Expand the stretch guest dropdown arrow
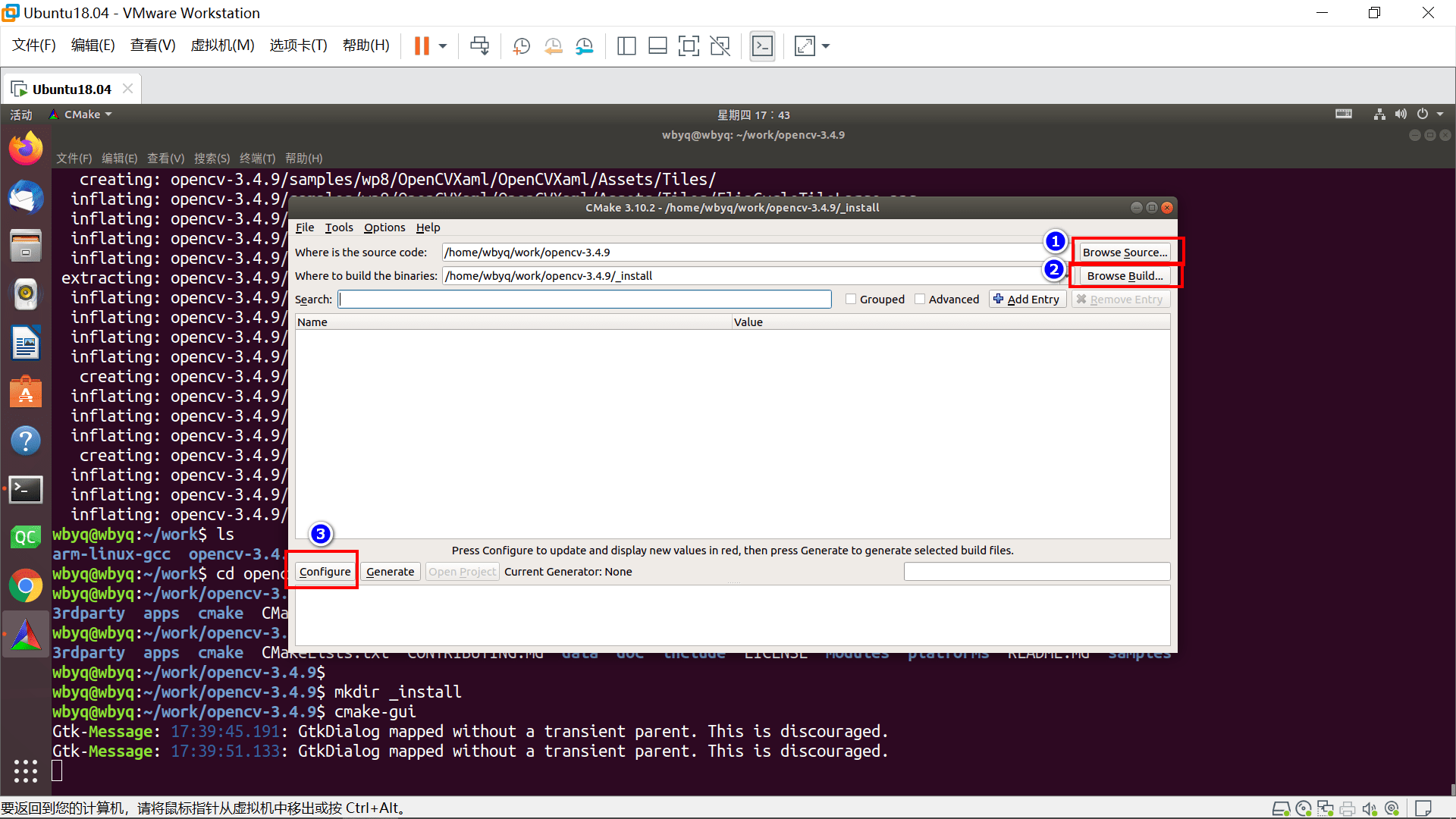Viewport: 1456px width, 819px height. pyautogui.click(x=826, y=46)
